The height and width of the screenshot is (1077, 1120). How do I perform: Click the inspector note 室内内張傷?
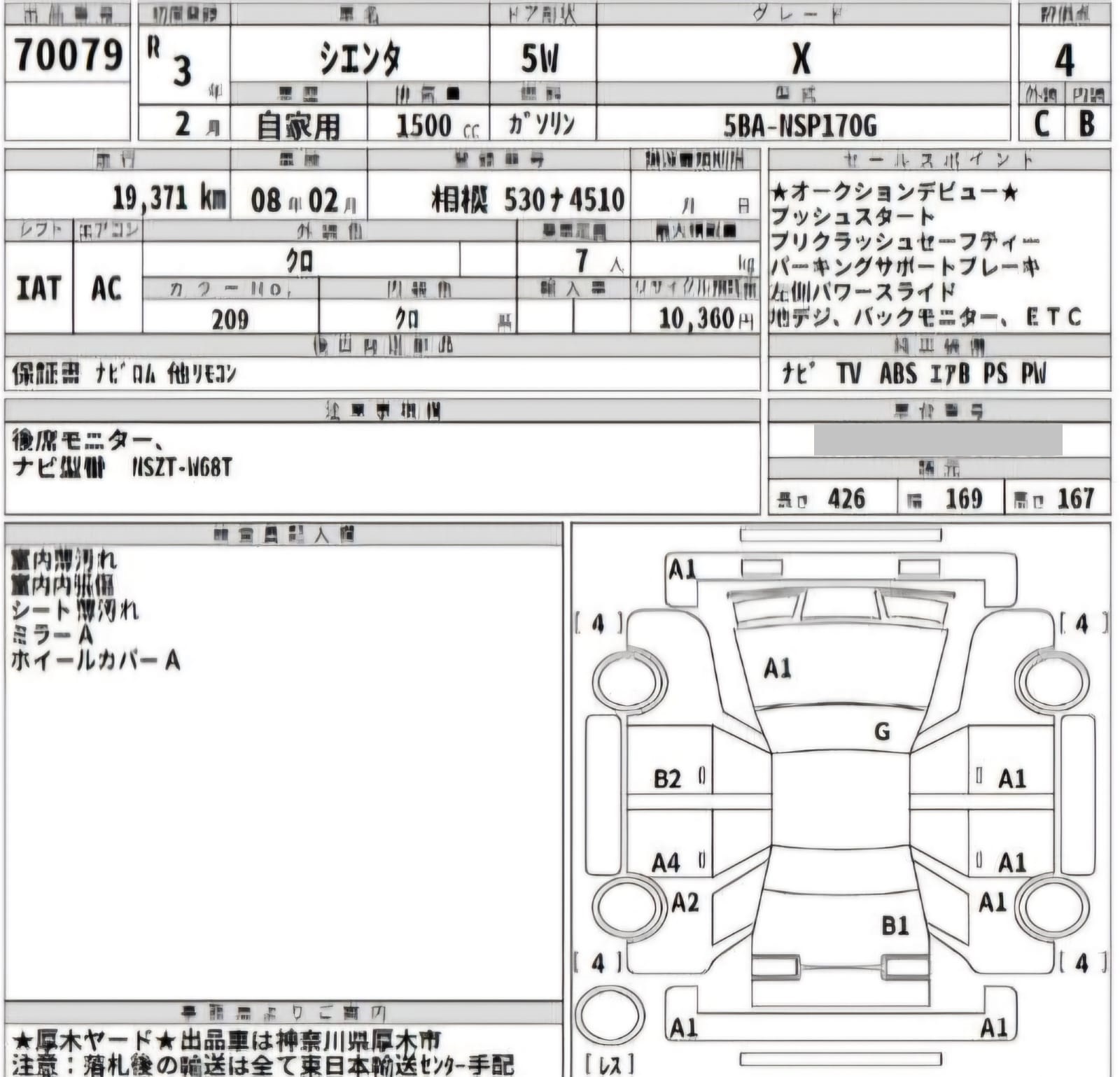pos(63,585)
